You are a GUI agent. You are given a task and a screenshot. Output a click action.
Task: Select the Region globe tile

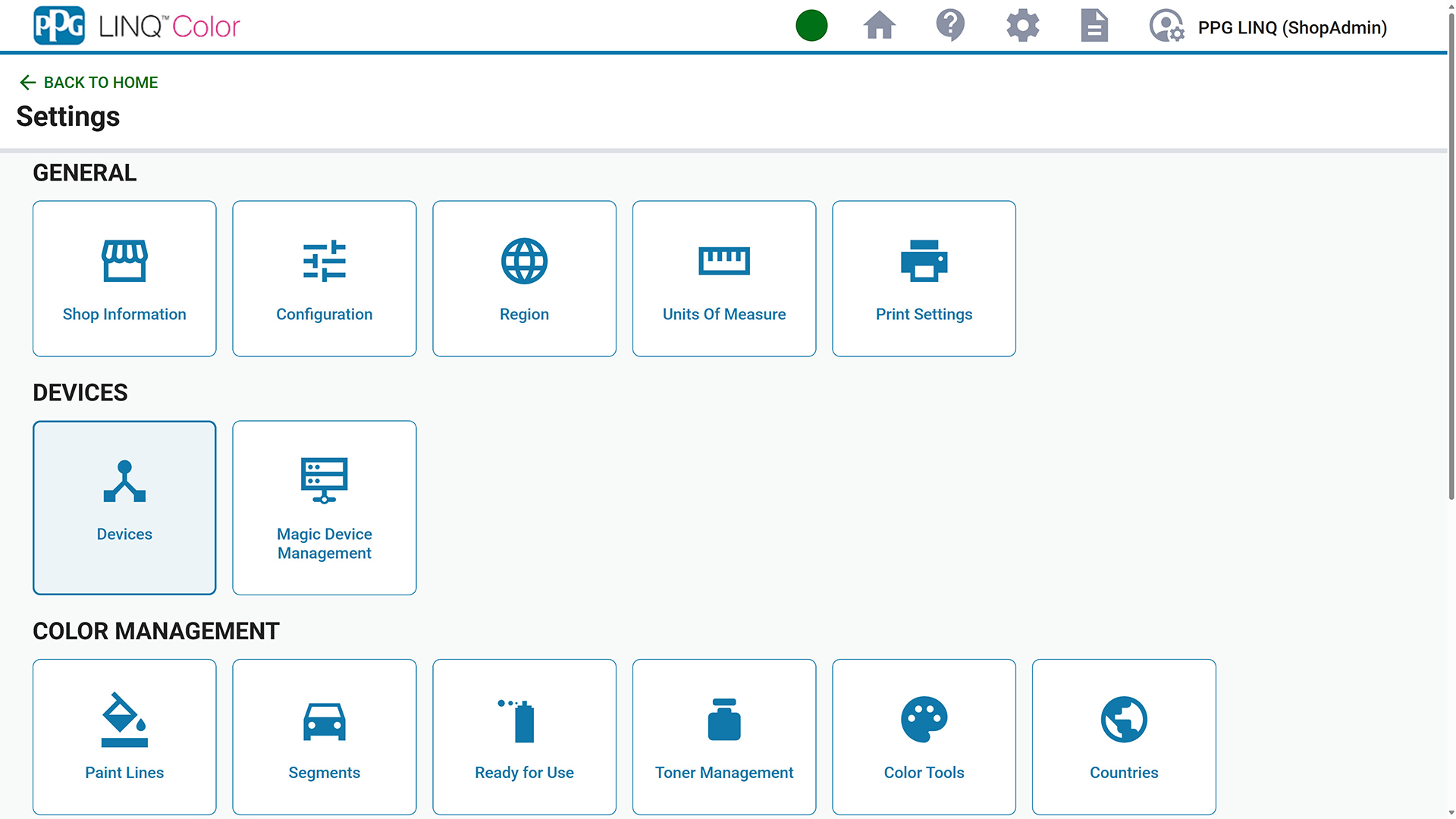(x=524, y=278)
